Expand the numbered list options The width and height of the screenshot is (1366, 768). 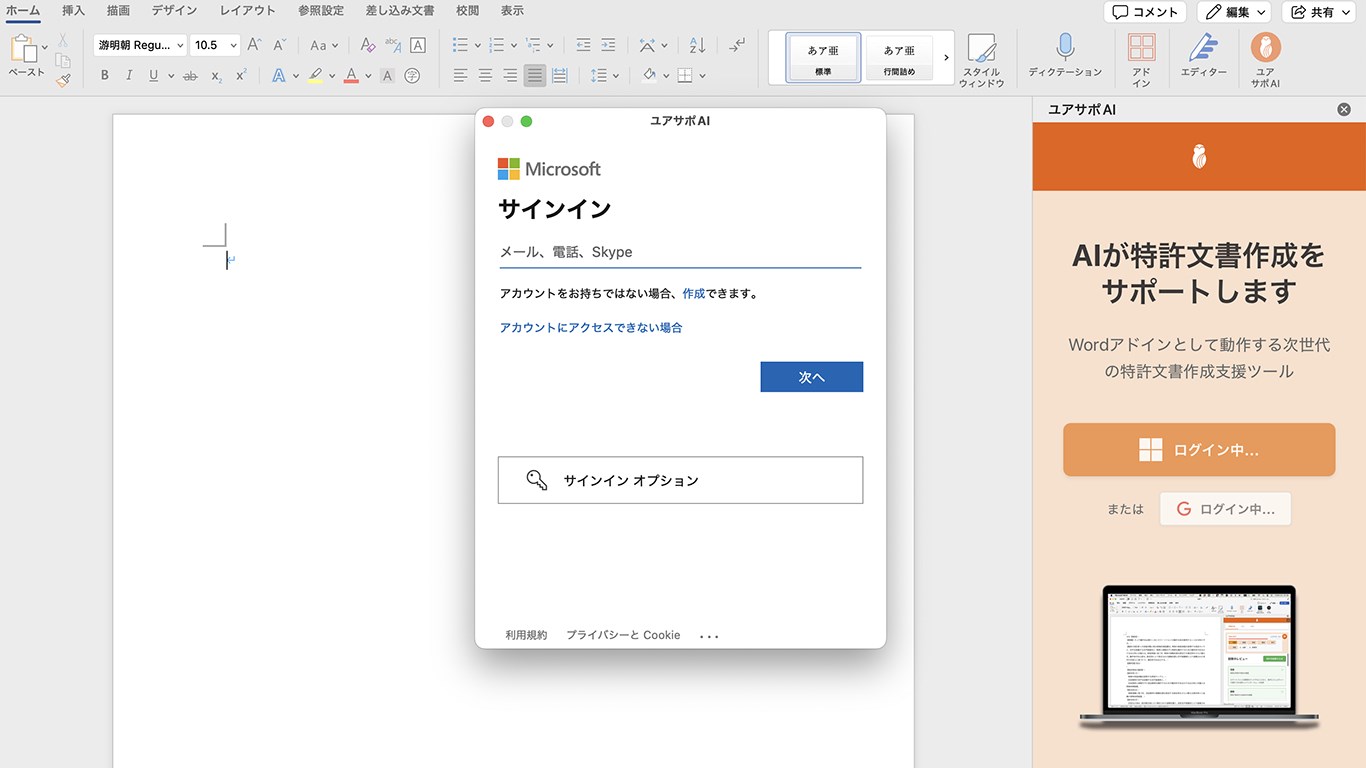pos(514,45)
